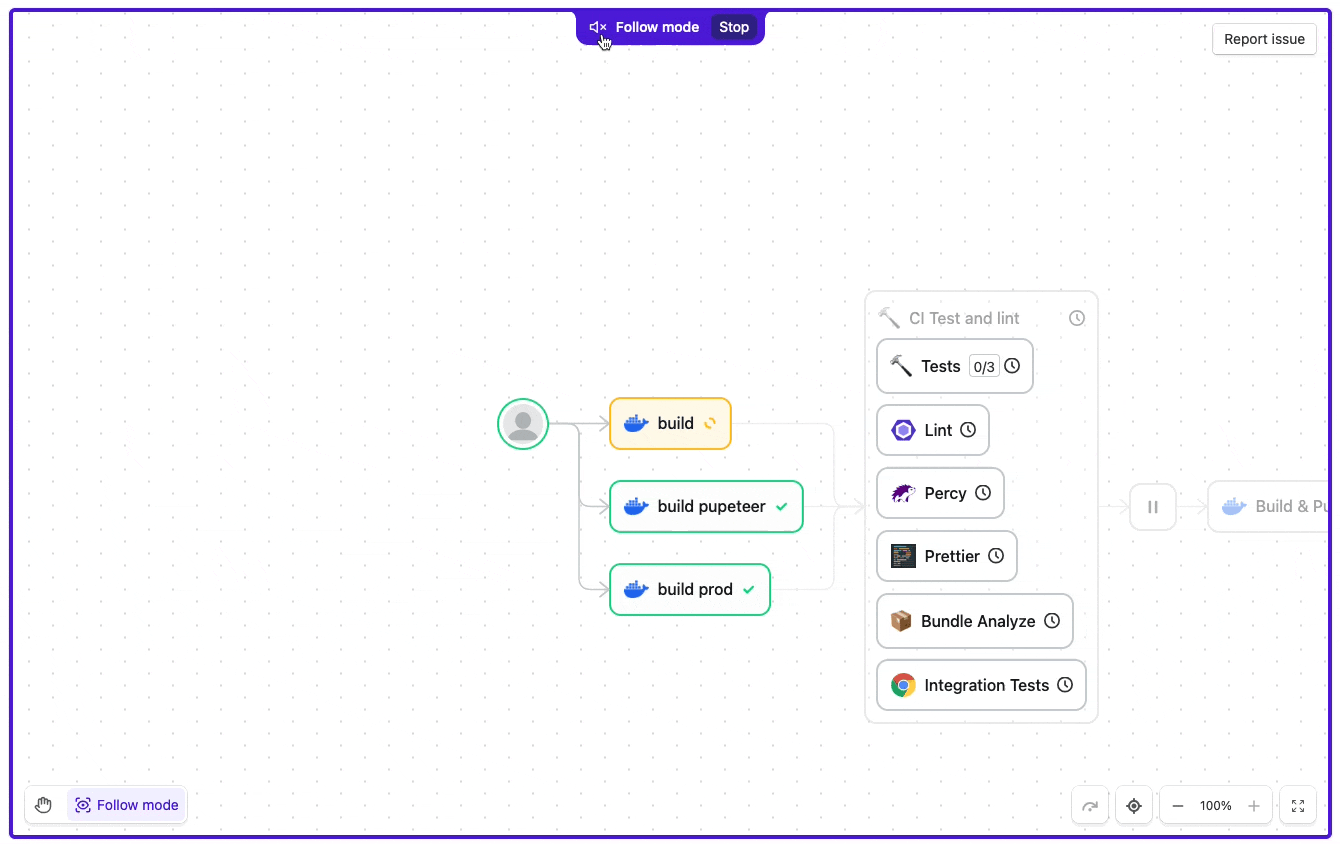Select the Percy hedgehog icon
1340x844 pixels.
[x=903, y=492]
